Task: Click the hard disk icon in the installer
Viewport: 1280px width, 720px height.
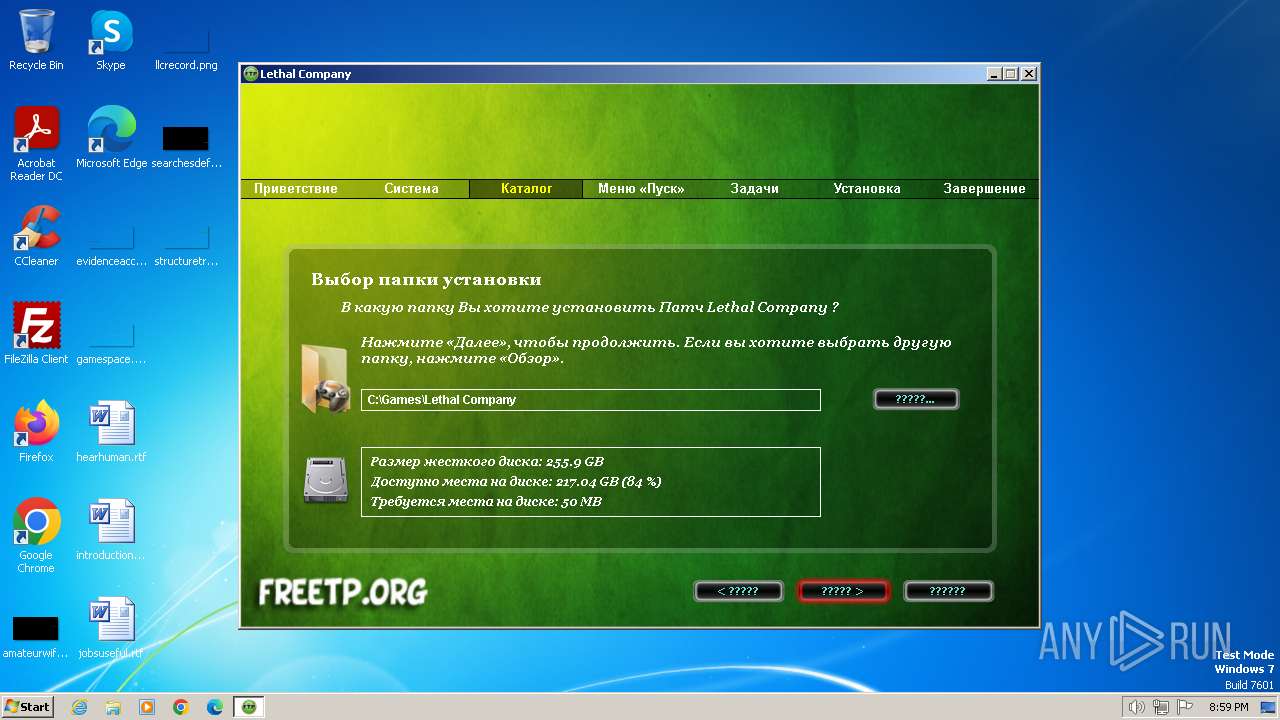Action: click(x=325, y=480)
